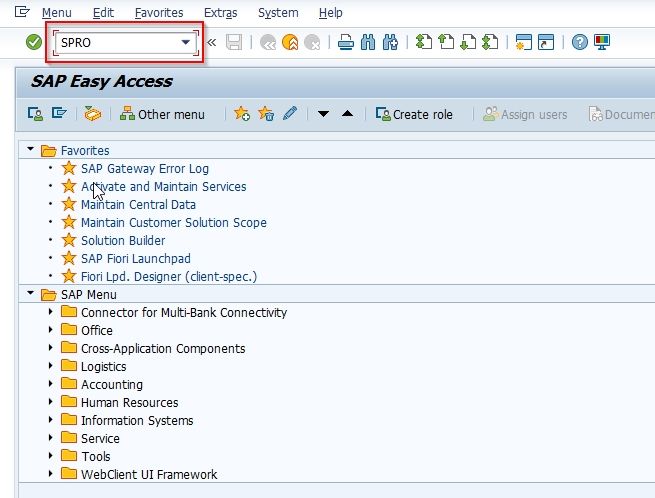
Task: Select the WebClient UI Framework folder
Action: (149, 474)
